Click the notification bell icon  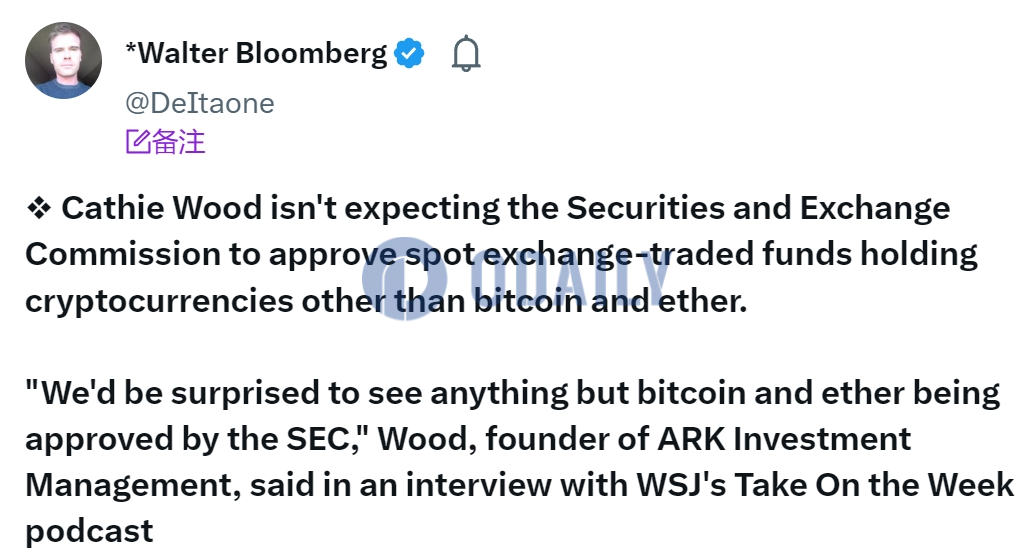[466, 53]
